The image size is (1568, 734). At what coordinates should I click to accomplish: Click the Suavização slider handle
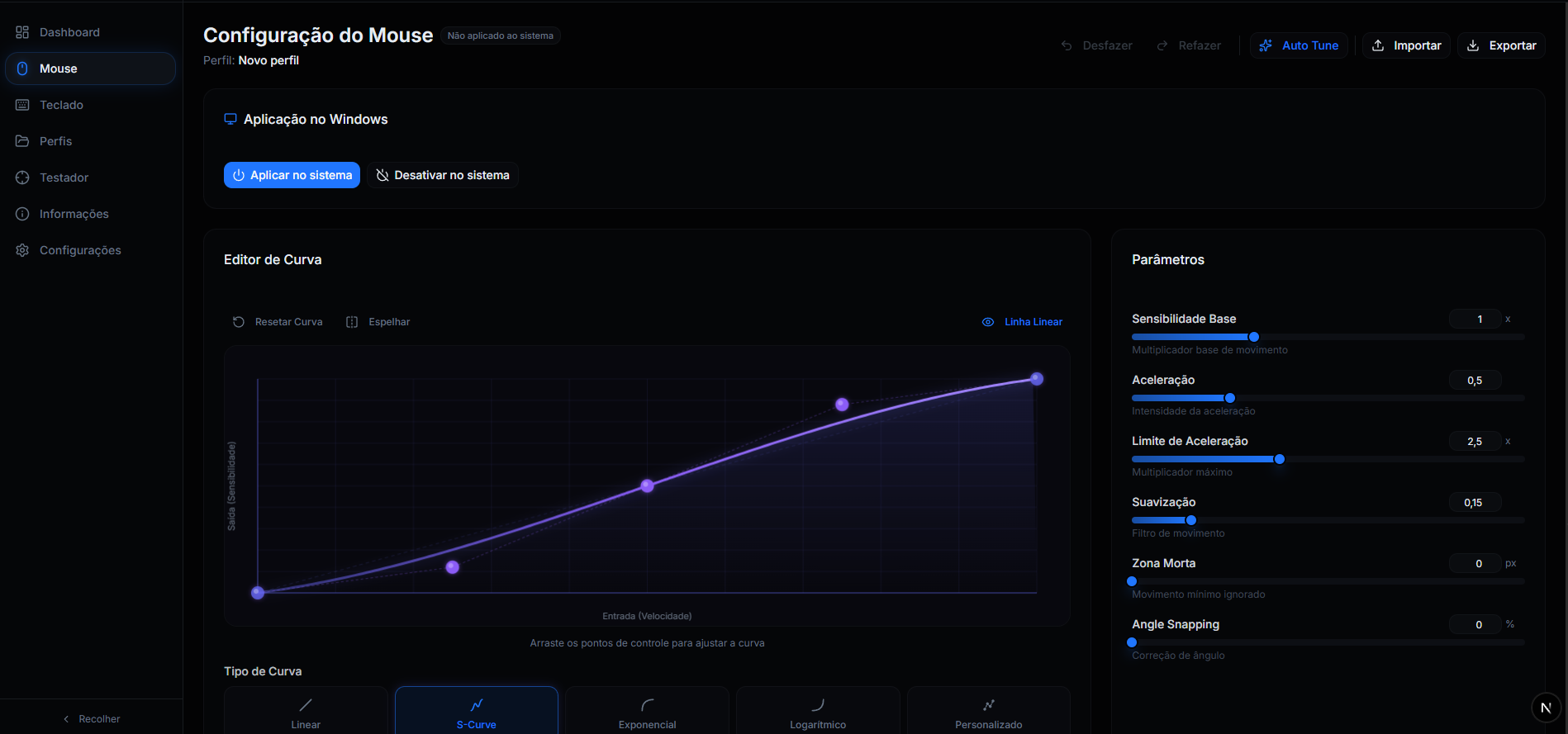tap(1191, 520)
